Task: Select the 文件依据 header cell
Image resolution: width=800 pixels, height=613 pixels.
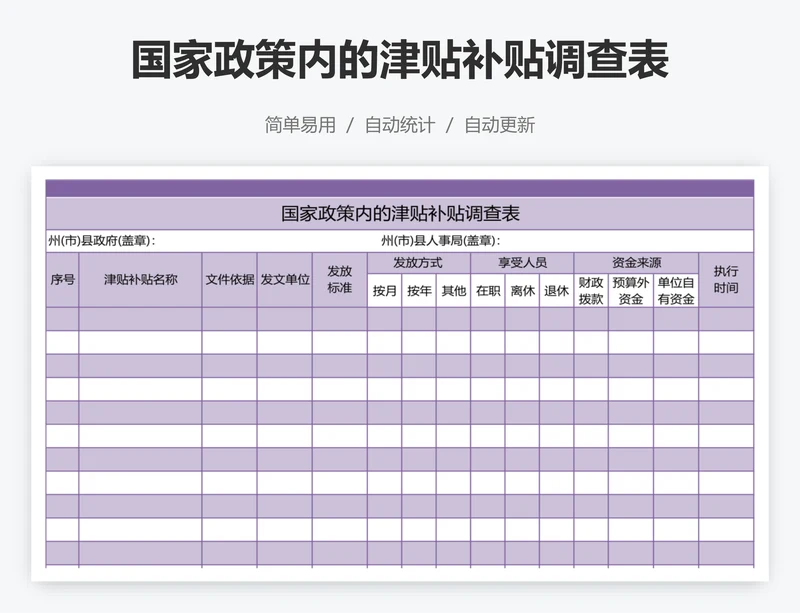Action: click(x=230, y=280)
